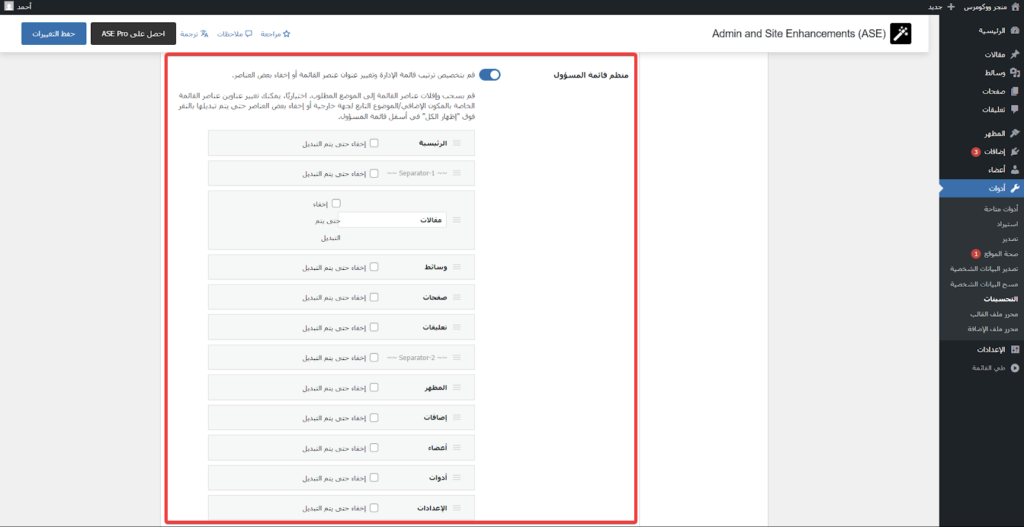
Task: Click the brush icon for المظهر in sidebar
Action: point(1014,133)
